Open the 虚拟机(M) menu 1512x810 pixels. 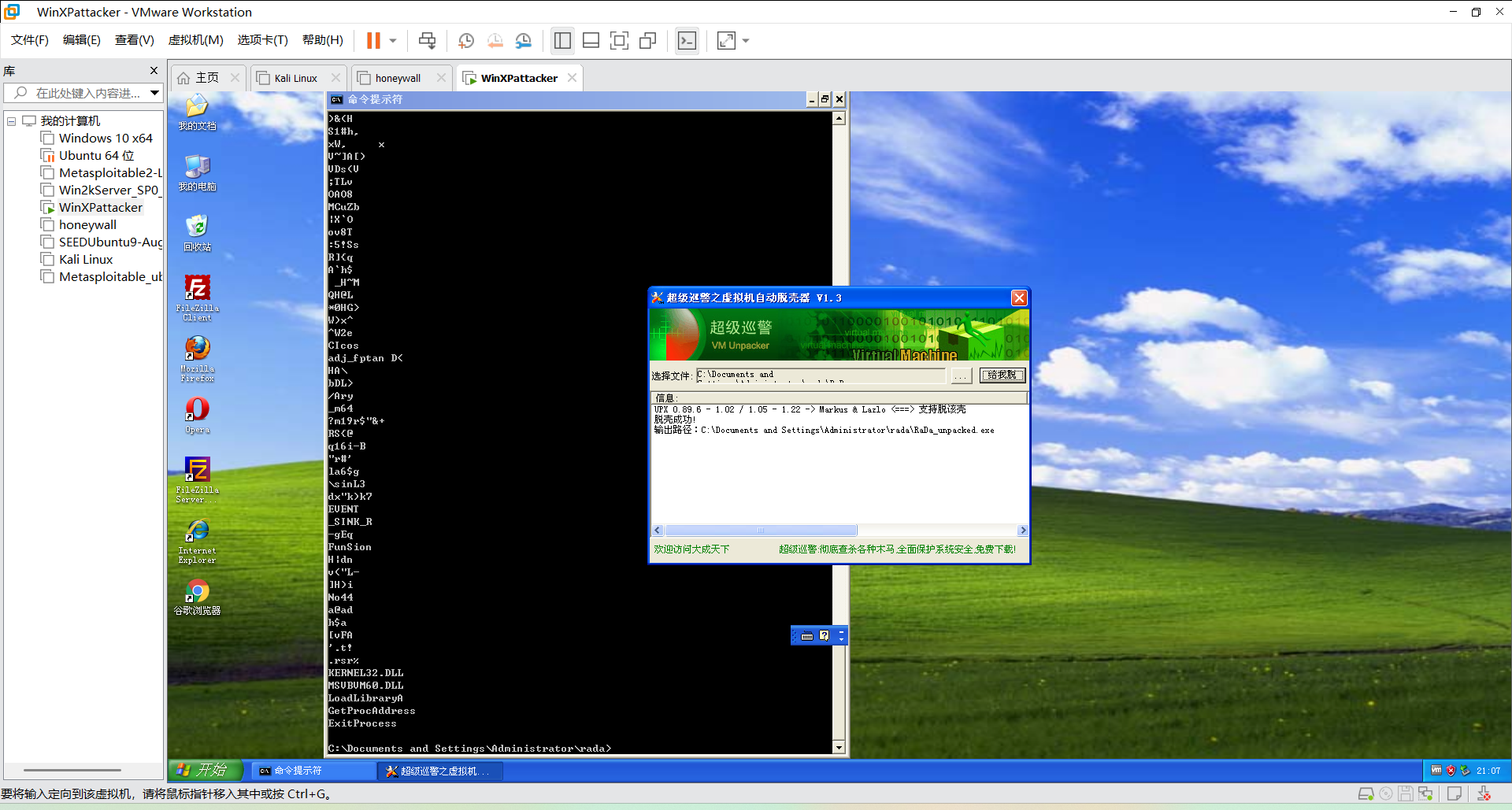tap(196, 40)
